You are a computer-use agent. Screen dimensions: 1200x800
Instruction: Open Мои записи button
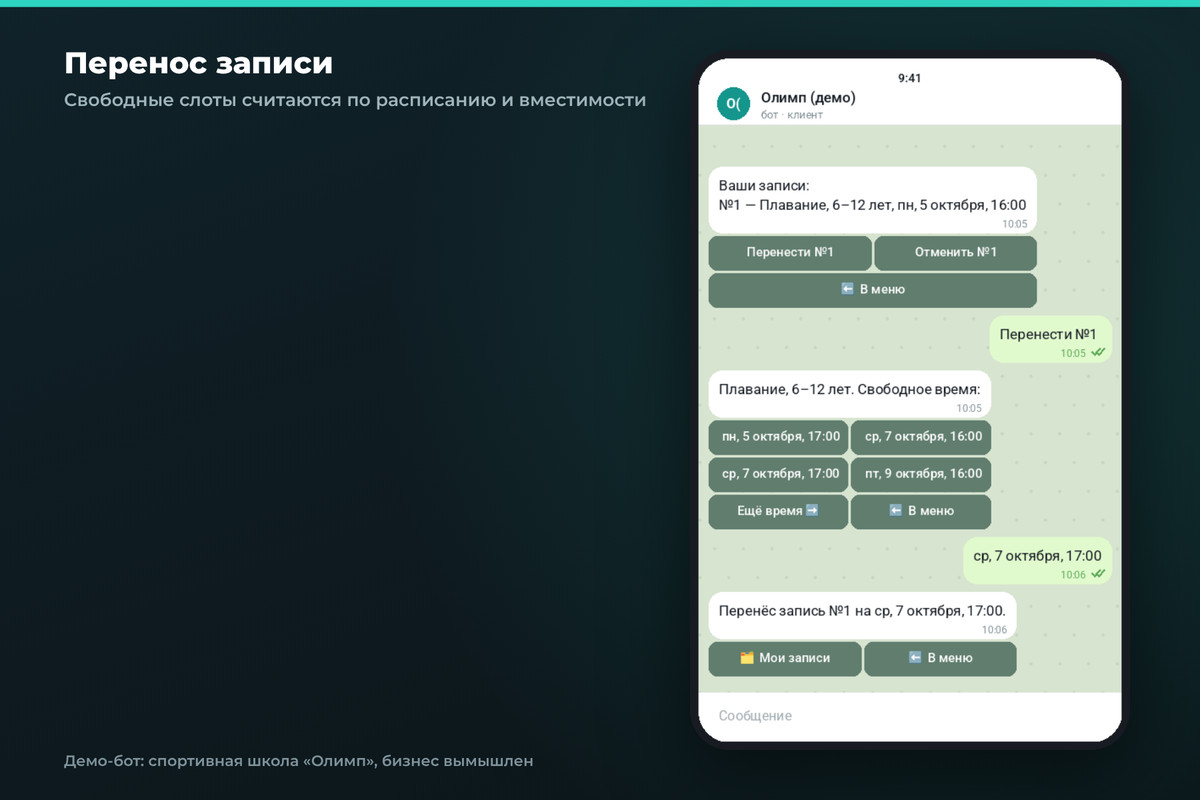(x=785, y=658)
